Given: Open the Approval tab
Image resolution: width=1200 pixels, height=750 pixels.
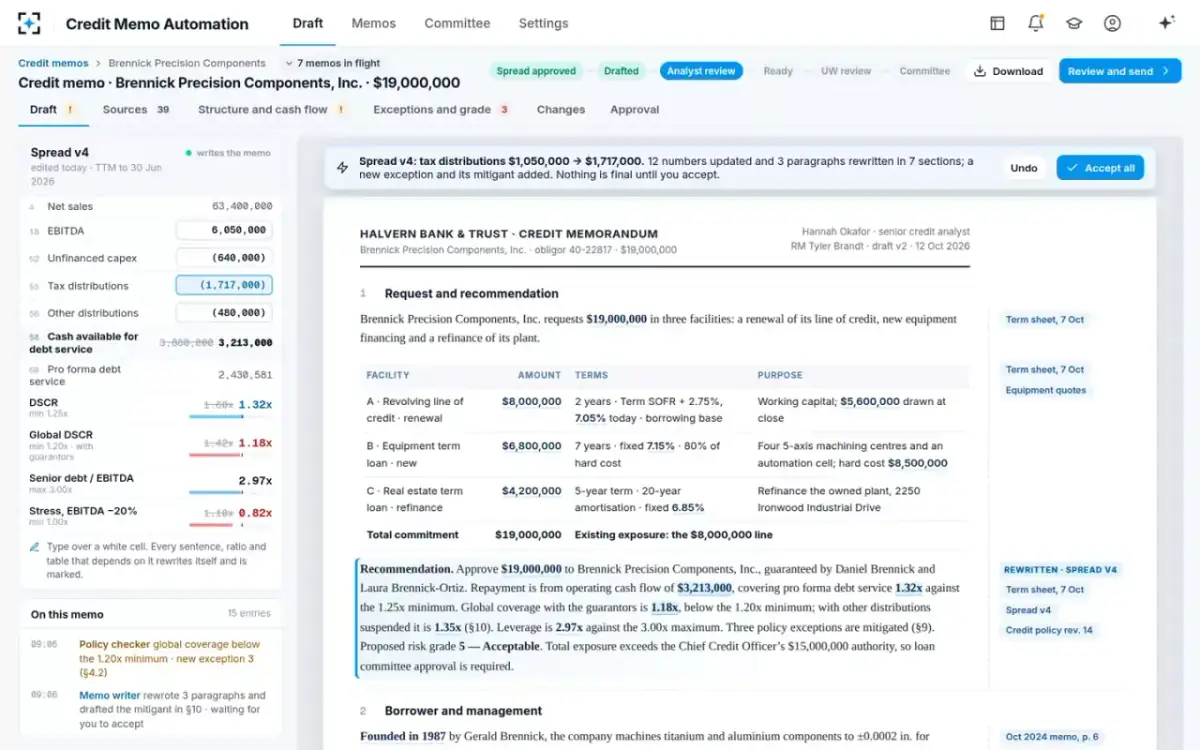Looking at the screenshot, I should [634, 110].
